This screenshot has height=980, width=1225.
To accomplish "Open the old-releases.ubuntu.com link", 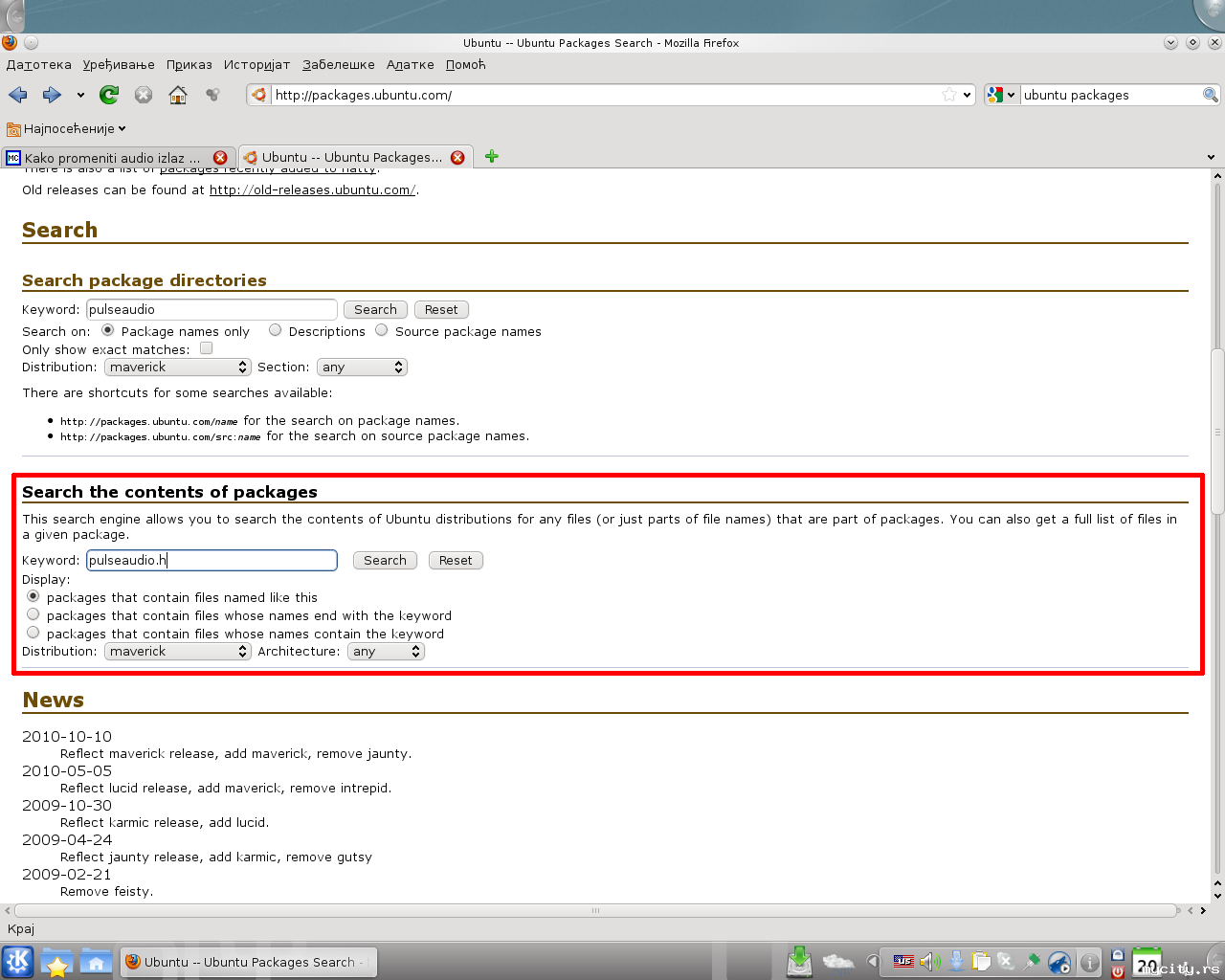I will point(312,190).
